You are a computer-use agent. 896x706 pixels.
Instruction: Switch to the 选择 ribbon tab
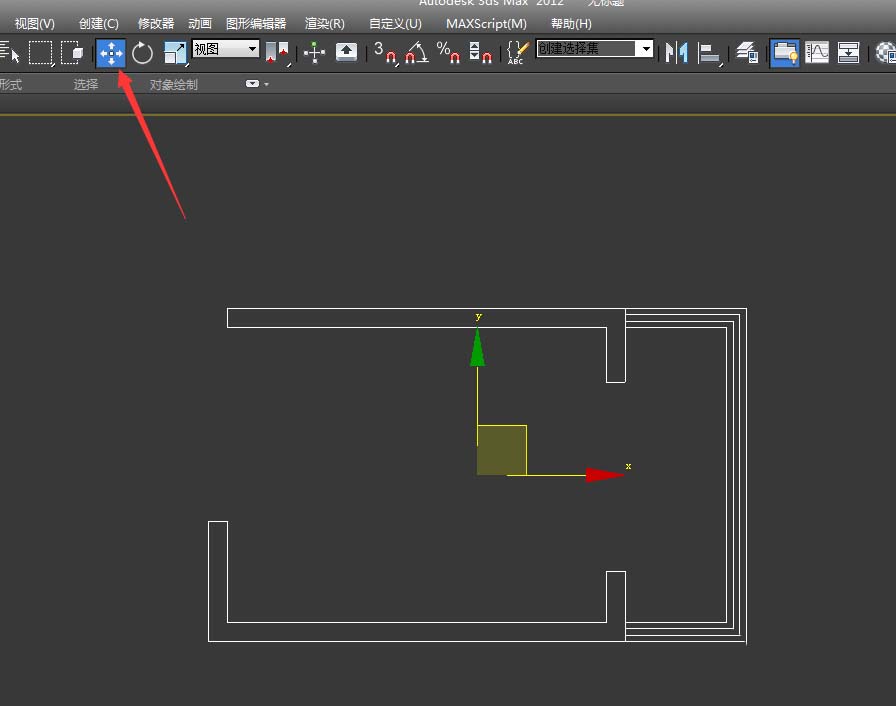click(x=86, y=85)
